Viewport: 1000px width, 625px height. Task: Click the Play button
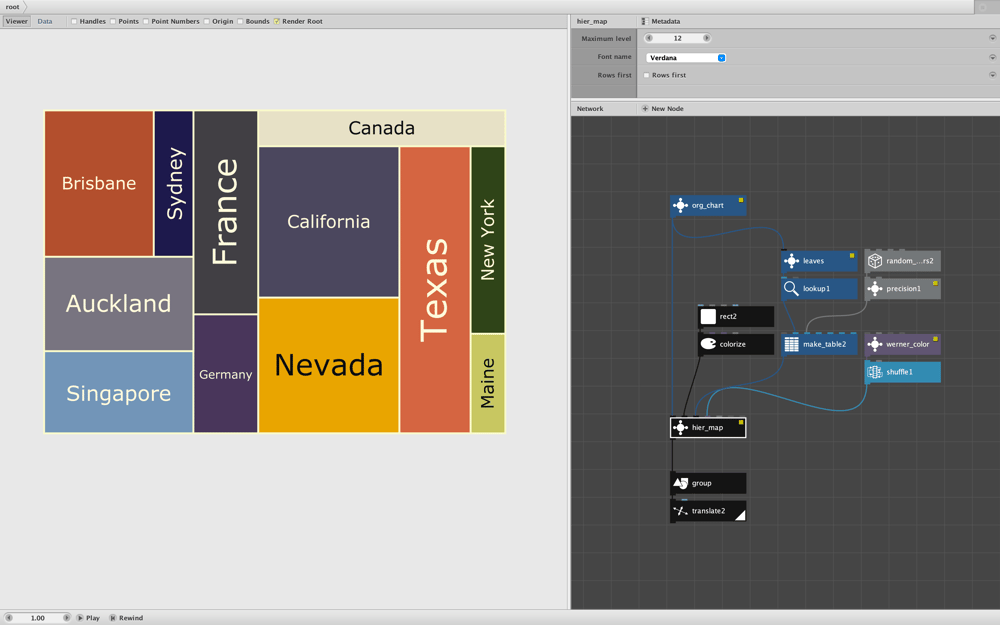pos(88,618)
